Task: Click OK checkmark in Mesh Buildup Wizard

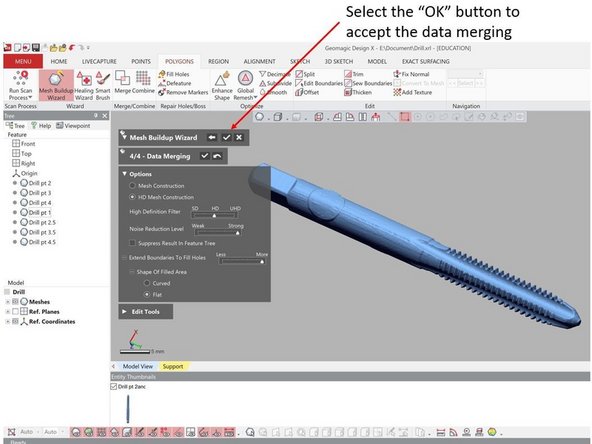Action: [226, 137]
